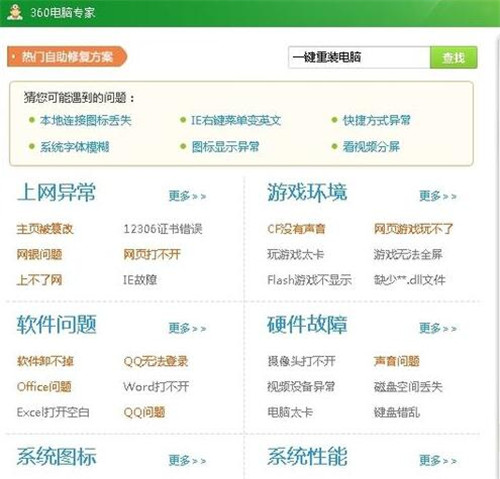Viewport: 500px width, 479px height.
Task: Open the 图标显示异常 suggestion
Action: (x=225, y=147)
